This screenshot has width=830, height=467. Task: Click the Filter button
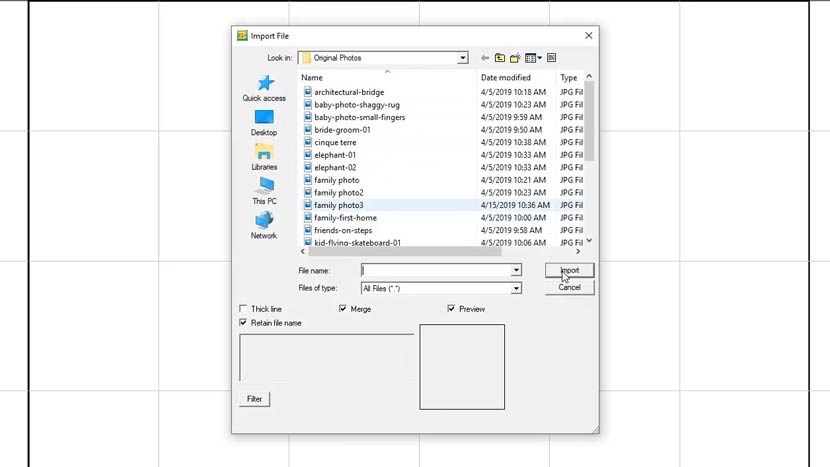pos(254,399)
